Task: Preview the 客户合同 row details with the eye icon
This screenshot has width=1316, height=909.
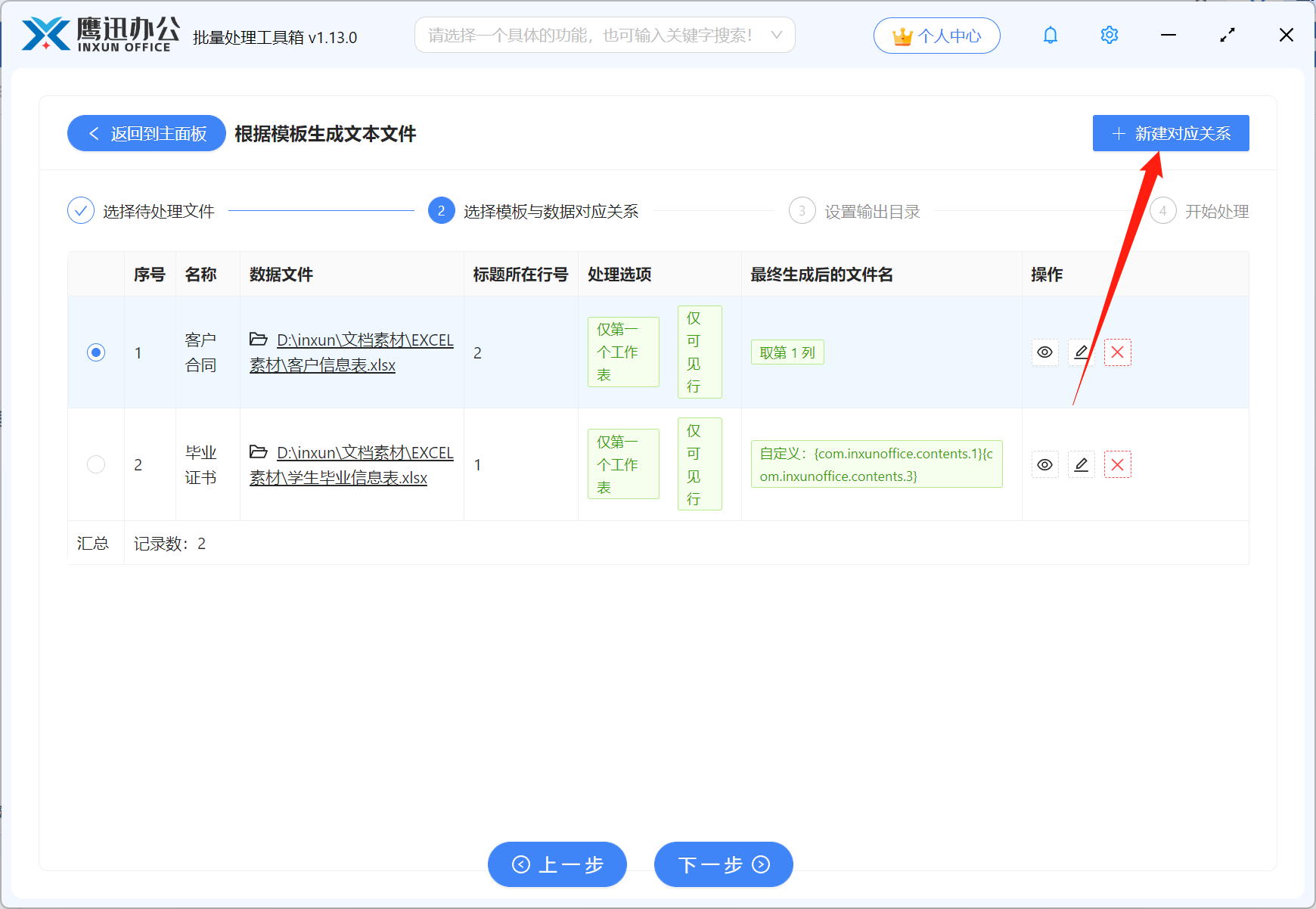Action: 1044,352
